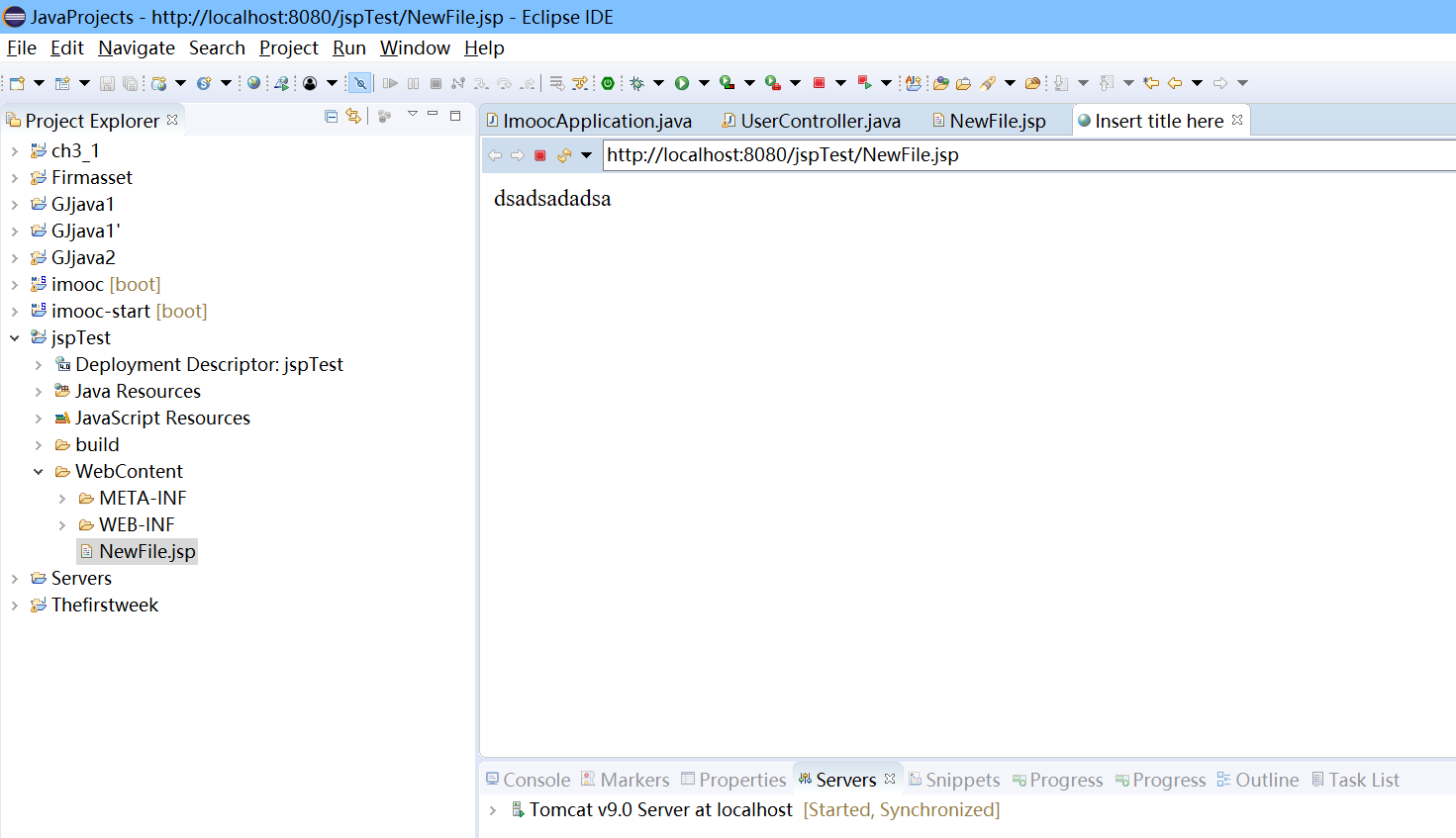Click browser back arrow in editor
The width and height of the screenshot is (1456, 838).
[x=495, y=155]
